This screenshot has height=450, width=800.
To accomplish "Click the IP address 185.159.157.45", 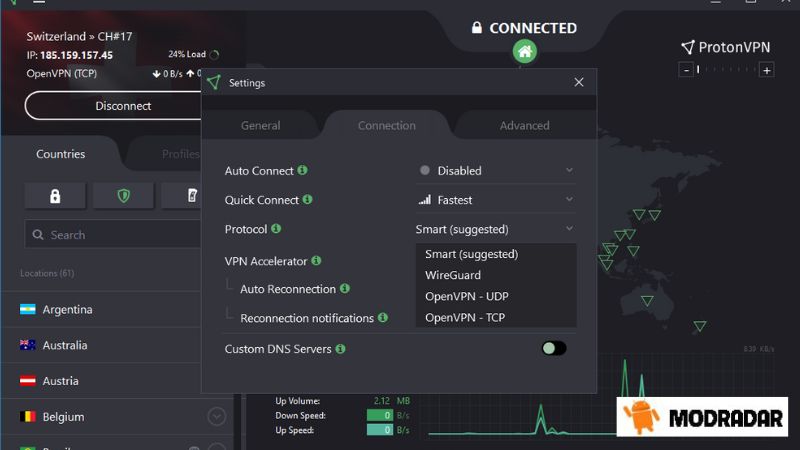I will pos(76,55).
